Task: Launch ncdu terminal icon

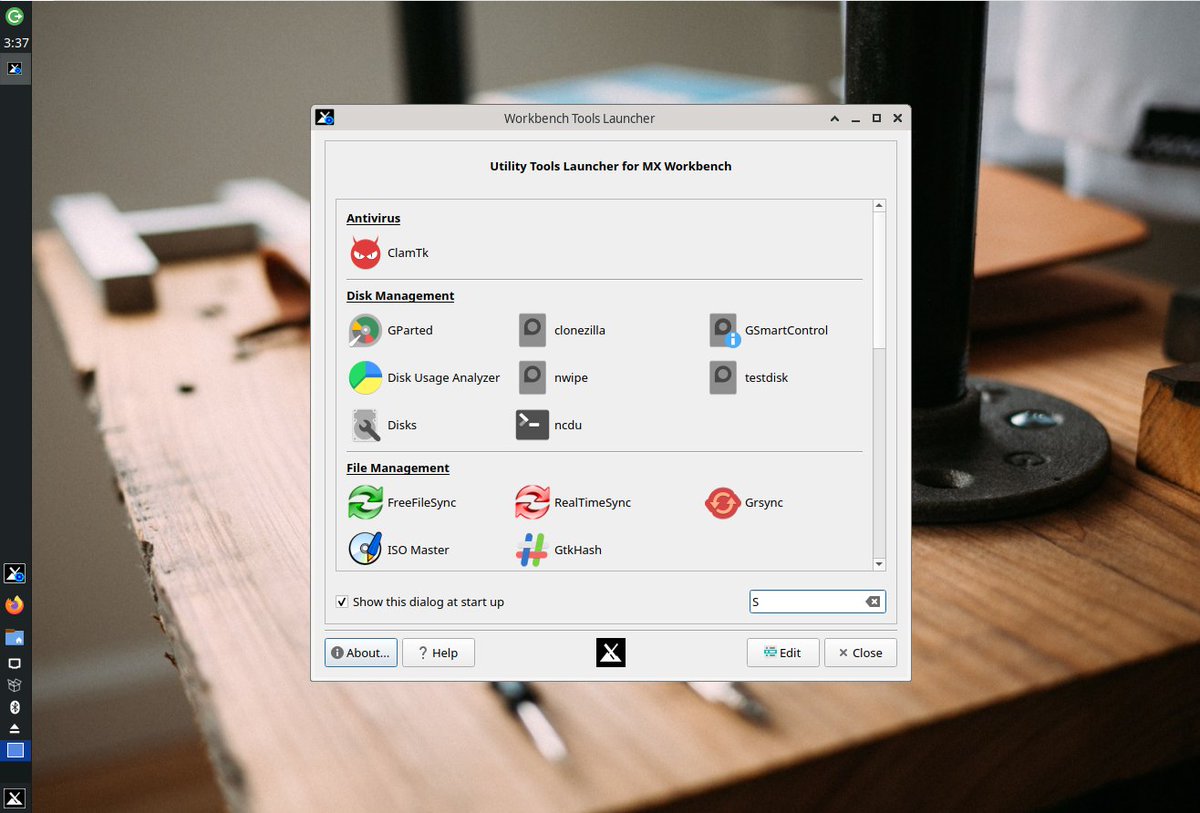Action: point(532,425)
